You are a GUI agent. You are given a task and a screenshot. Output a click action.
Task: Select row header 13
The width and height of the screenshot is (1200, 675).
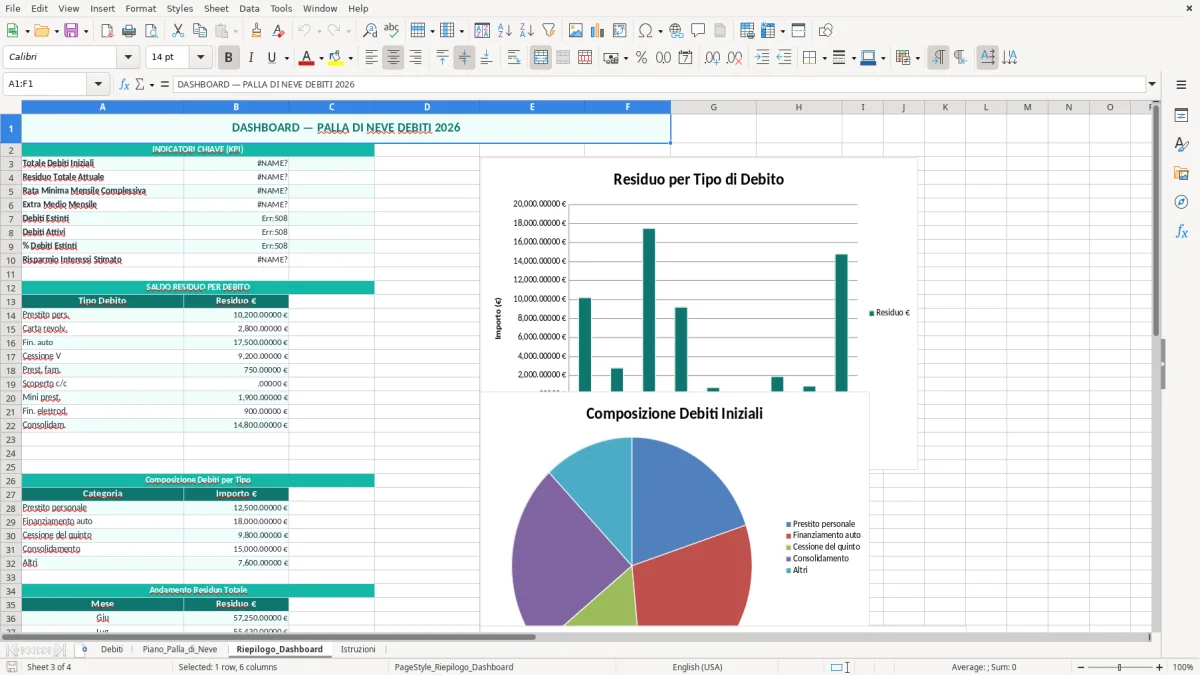10,301
